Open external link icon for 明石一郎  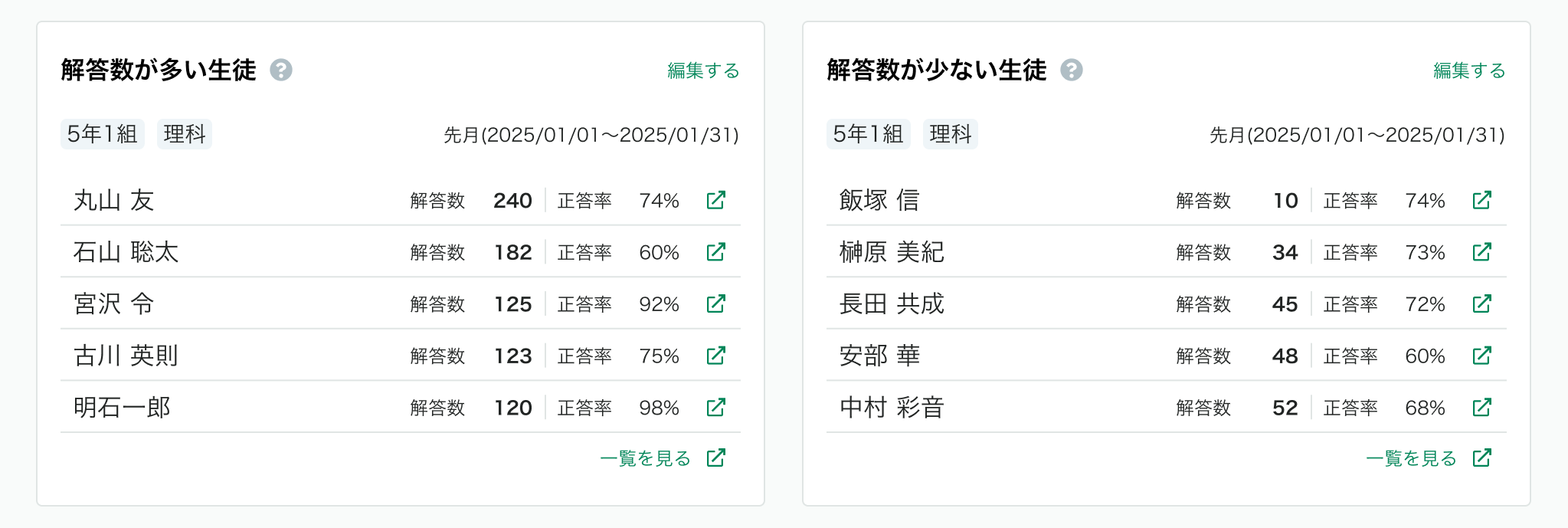click(x=715, y=407)
